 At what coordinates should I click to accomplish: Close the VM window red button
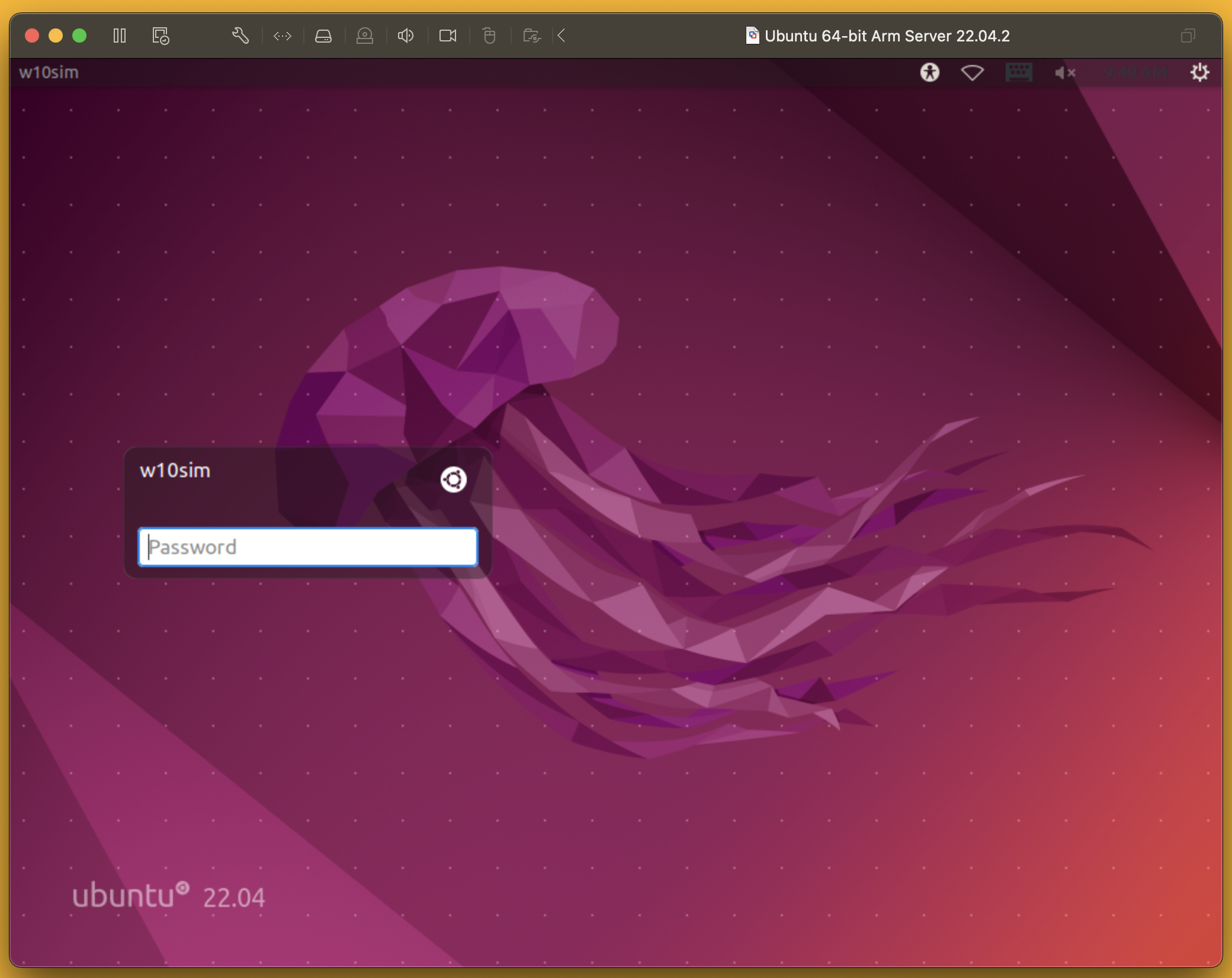tap(32, 36)
